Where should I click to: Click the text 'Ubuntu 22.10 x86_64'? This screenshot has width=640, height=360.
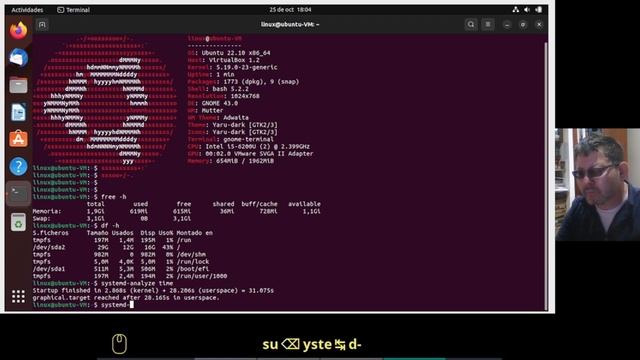pyautogui.click(x=236, y=53)
